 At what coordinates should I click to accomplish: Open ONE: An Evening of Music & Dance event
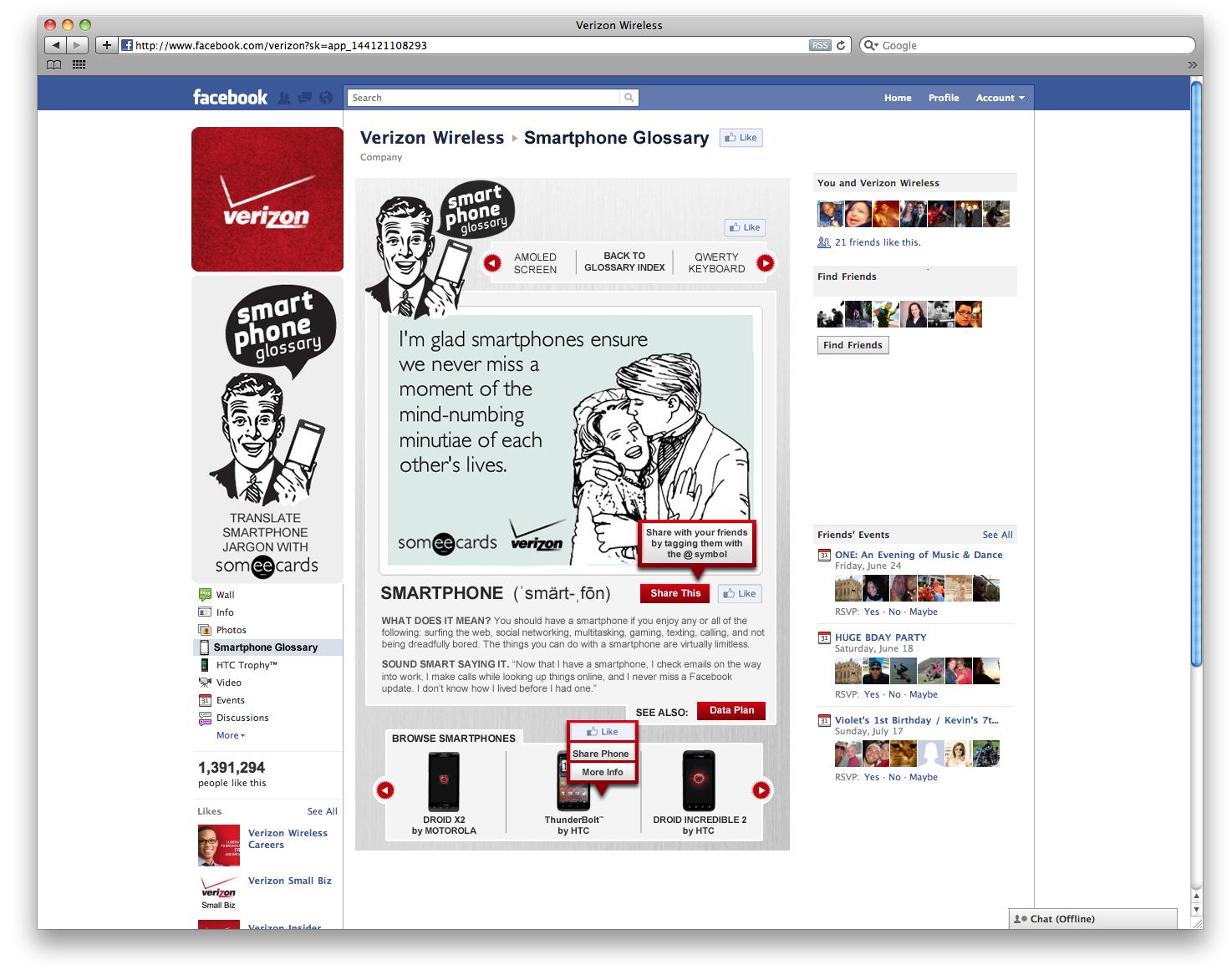coord(919,555)
